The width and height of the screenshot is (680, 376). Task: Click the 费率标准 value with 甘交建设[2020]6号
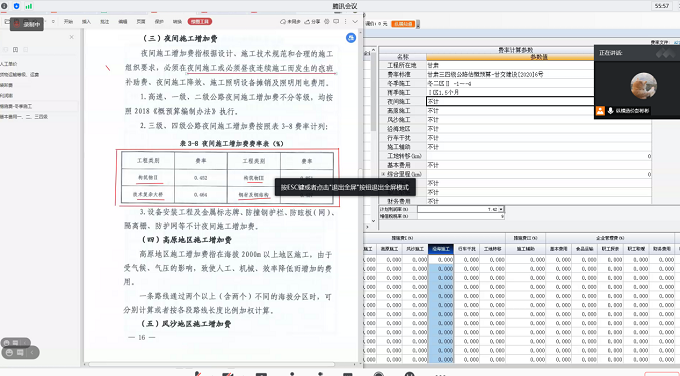point(510,74)
